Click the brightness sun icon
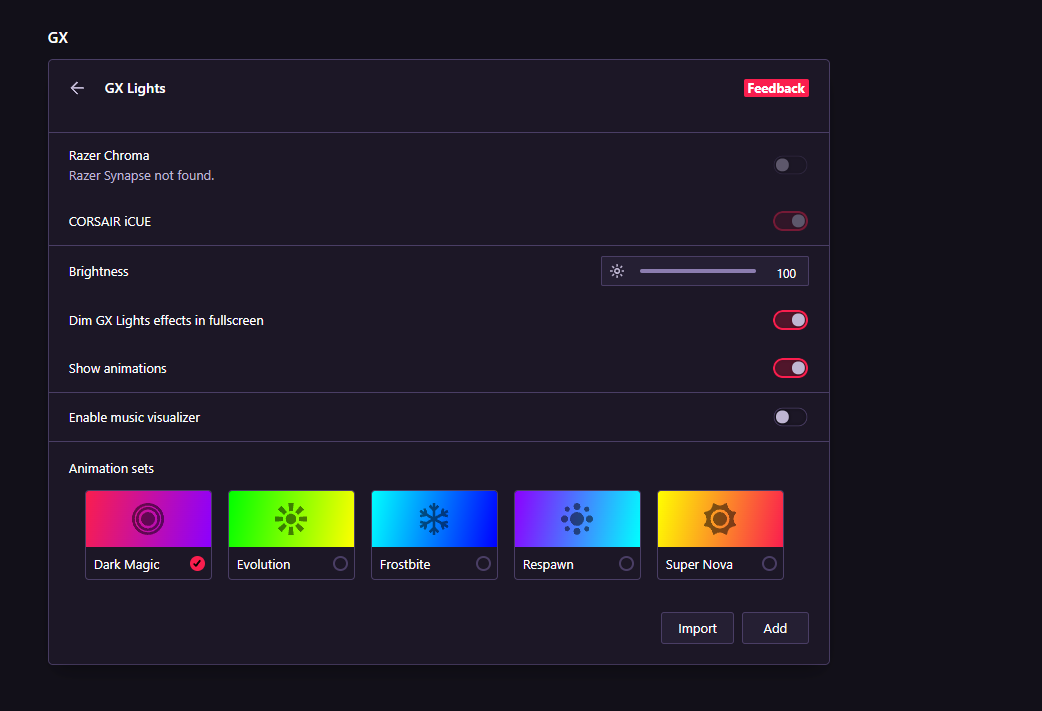 point(617,271)
